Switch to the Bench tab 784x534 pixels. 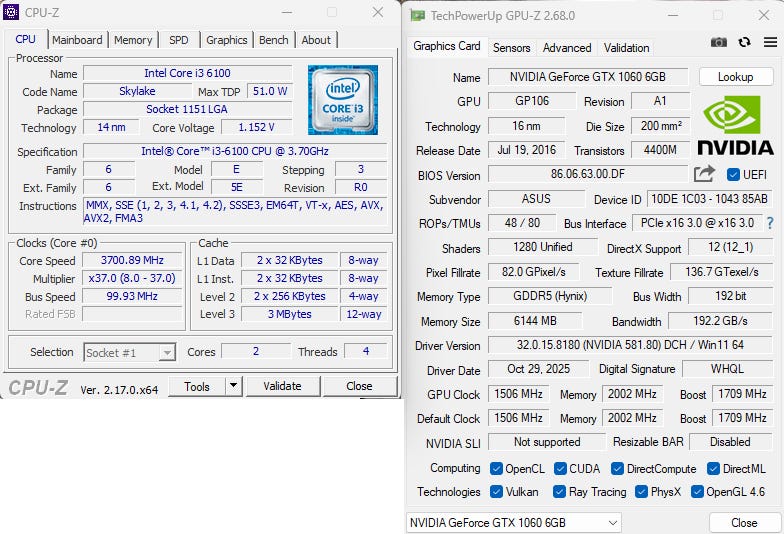point(274,40)
